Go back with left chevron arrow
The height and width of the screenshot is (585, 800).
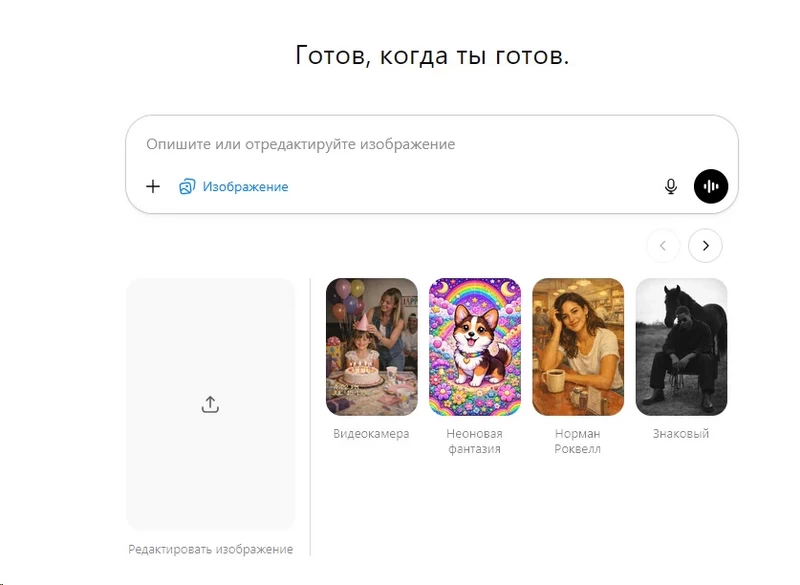point(663,246)
